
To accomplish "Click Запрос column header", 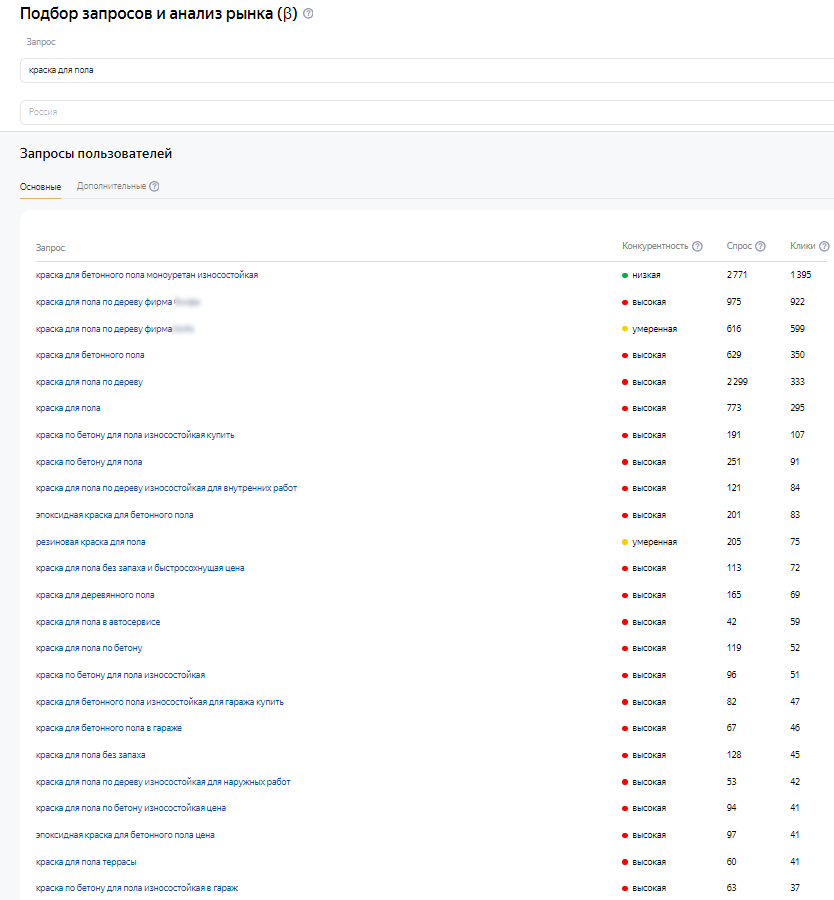I will click(x=51, y=248).
